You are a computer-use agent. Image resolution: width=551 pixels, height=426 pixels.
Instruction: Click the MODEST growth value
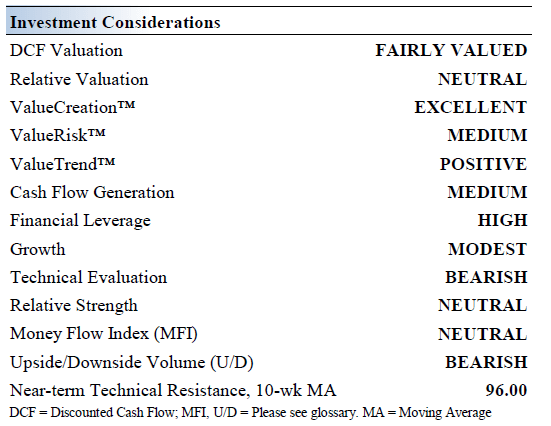pos(487,249)
